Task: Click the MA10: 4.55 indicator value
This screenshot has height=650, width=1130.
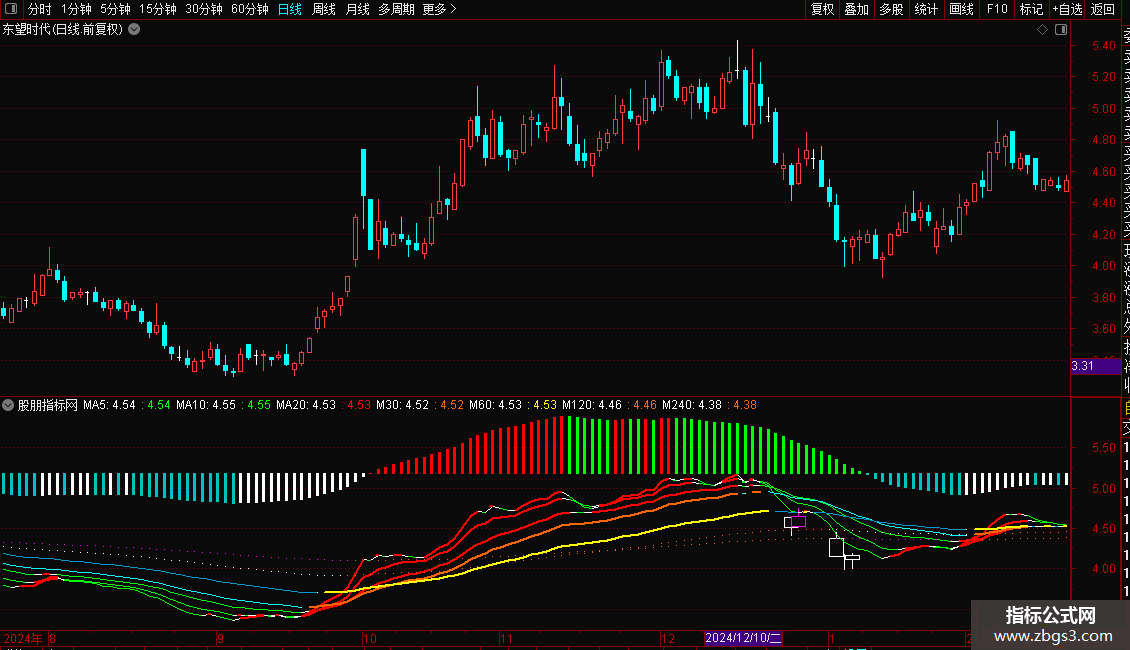Action: [206, 405]
